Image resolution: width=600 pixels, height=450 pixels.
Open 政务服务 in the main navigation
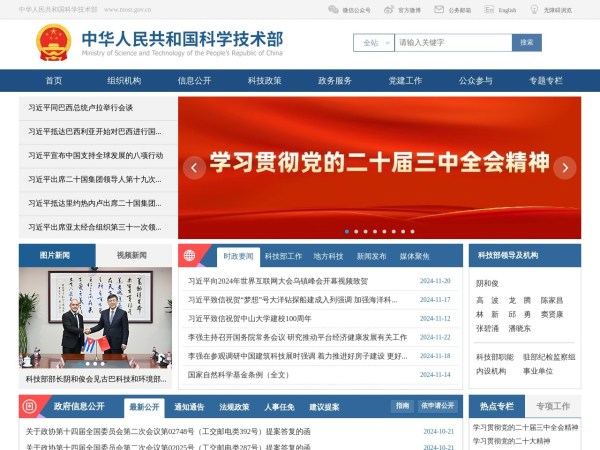point(335,80)
